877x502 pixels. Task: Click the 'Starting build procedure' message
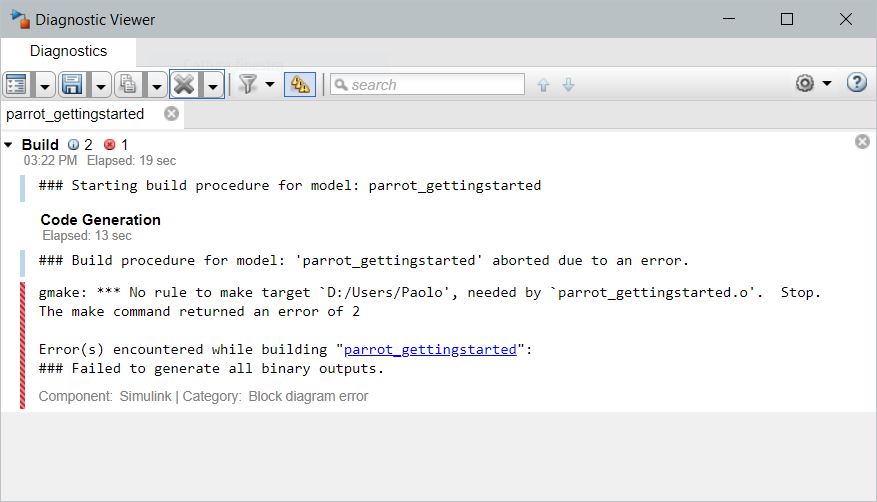pos(290,186)
